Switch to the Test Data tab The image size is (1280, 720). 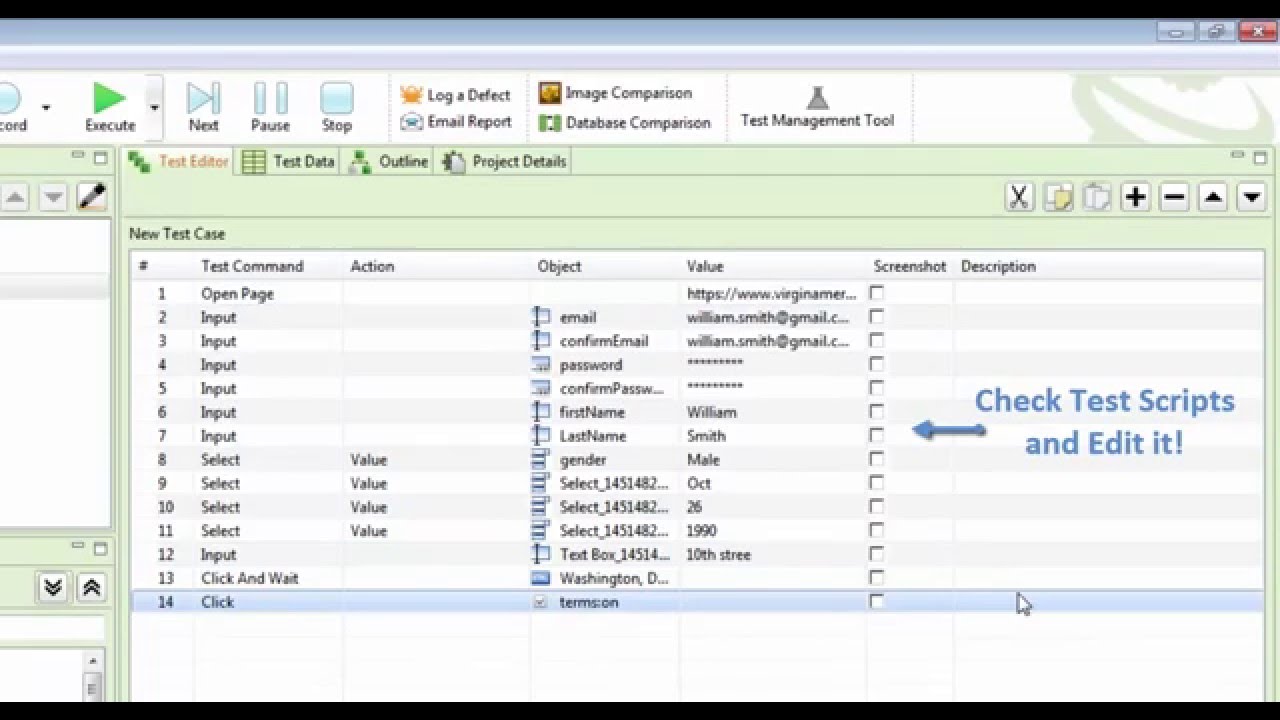[289, 162]
